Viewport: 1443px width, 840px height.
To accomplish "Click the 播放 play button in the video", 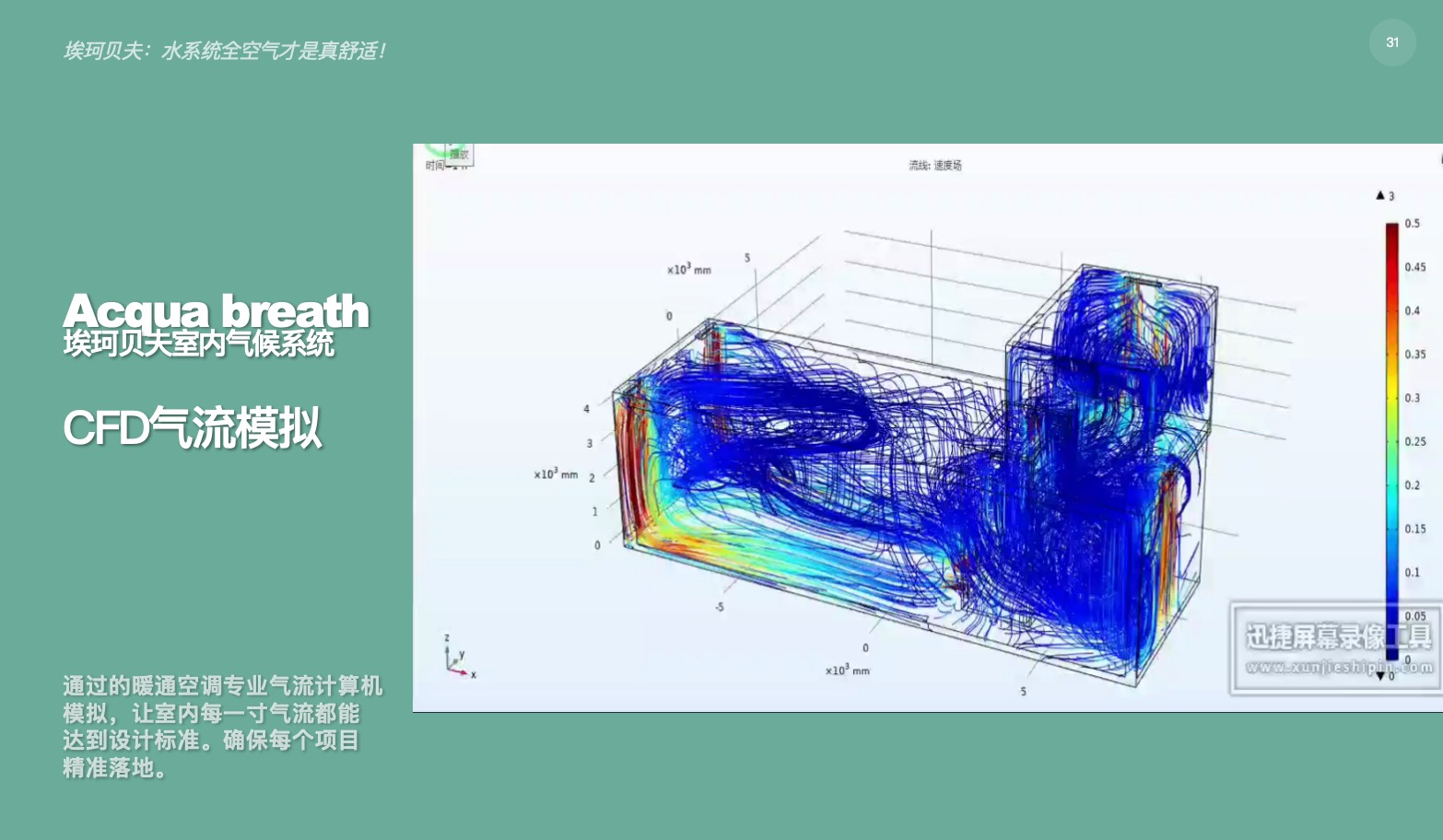I will [459, 155].
